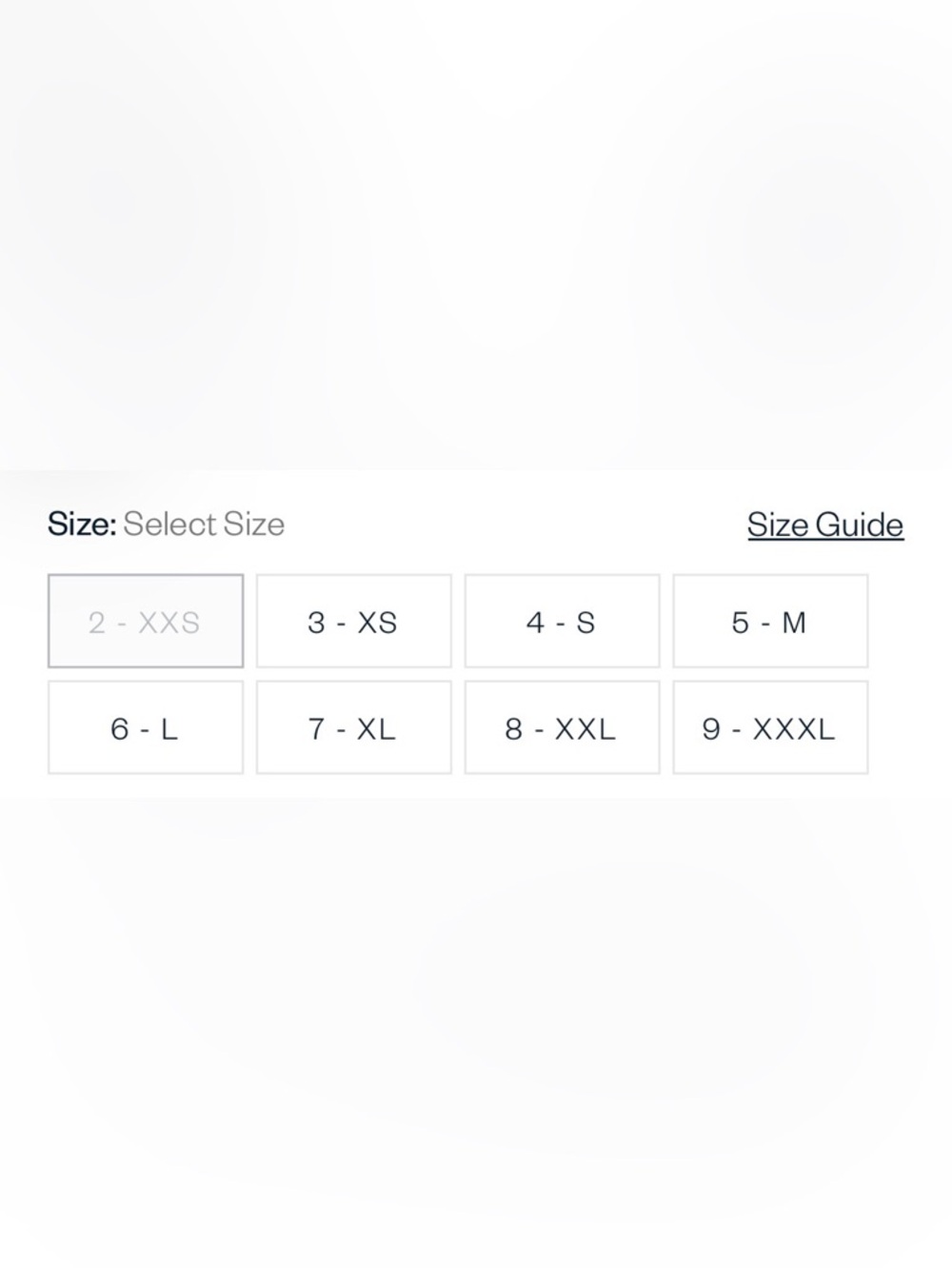Screen dimensions: 952x1268
Task: Pick the 9 - XXXL size
Action: (x=770, y=728)
